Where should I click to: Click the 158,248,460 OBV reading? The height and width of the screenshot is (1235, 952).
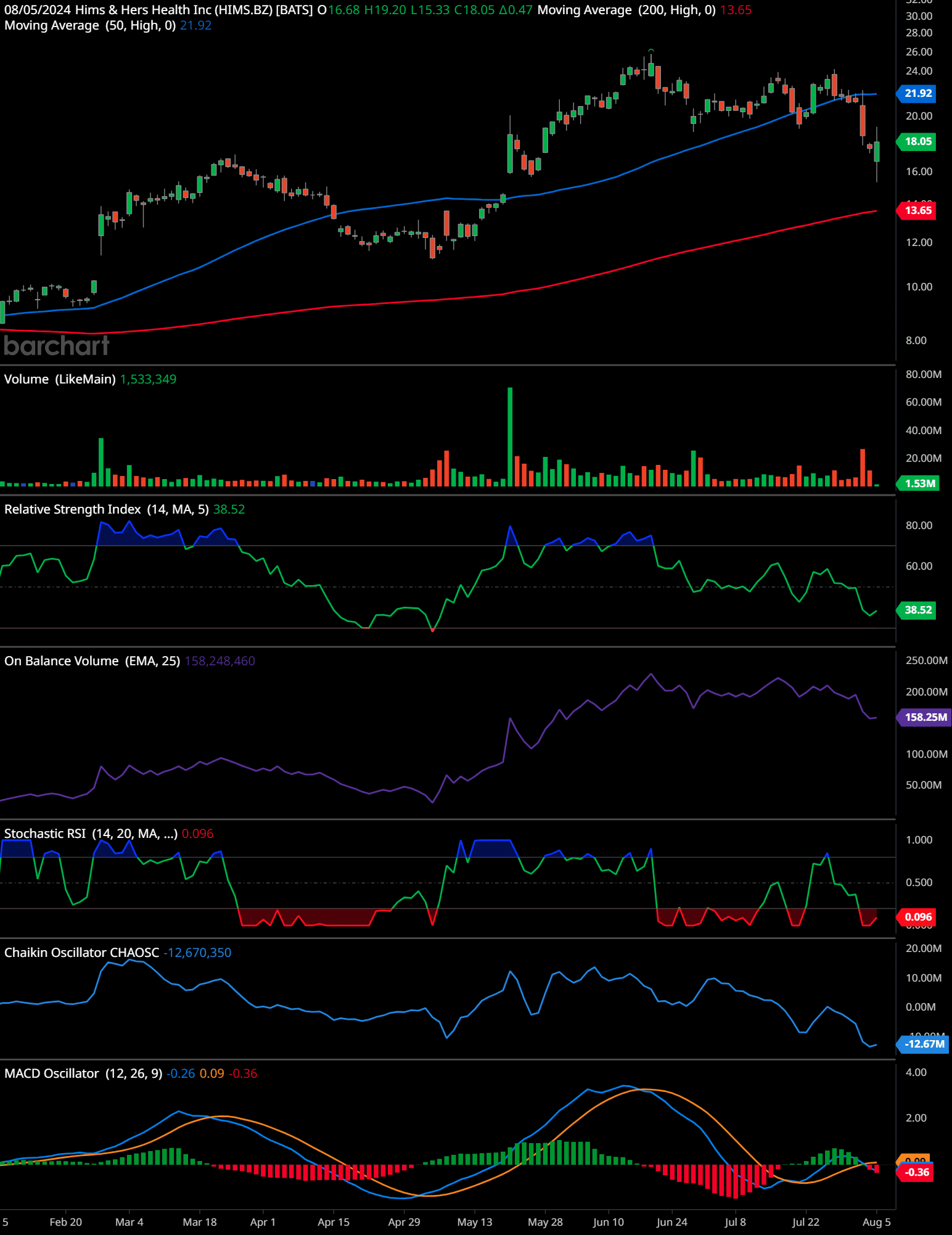click(220, 662)
